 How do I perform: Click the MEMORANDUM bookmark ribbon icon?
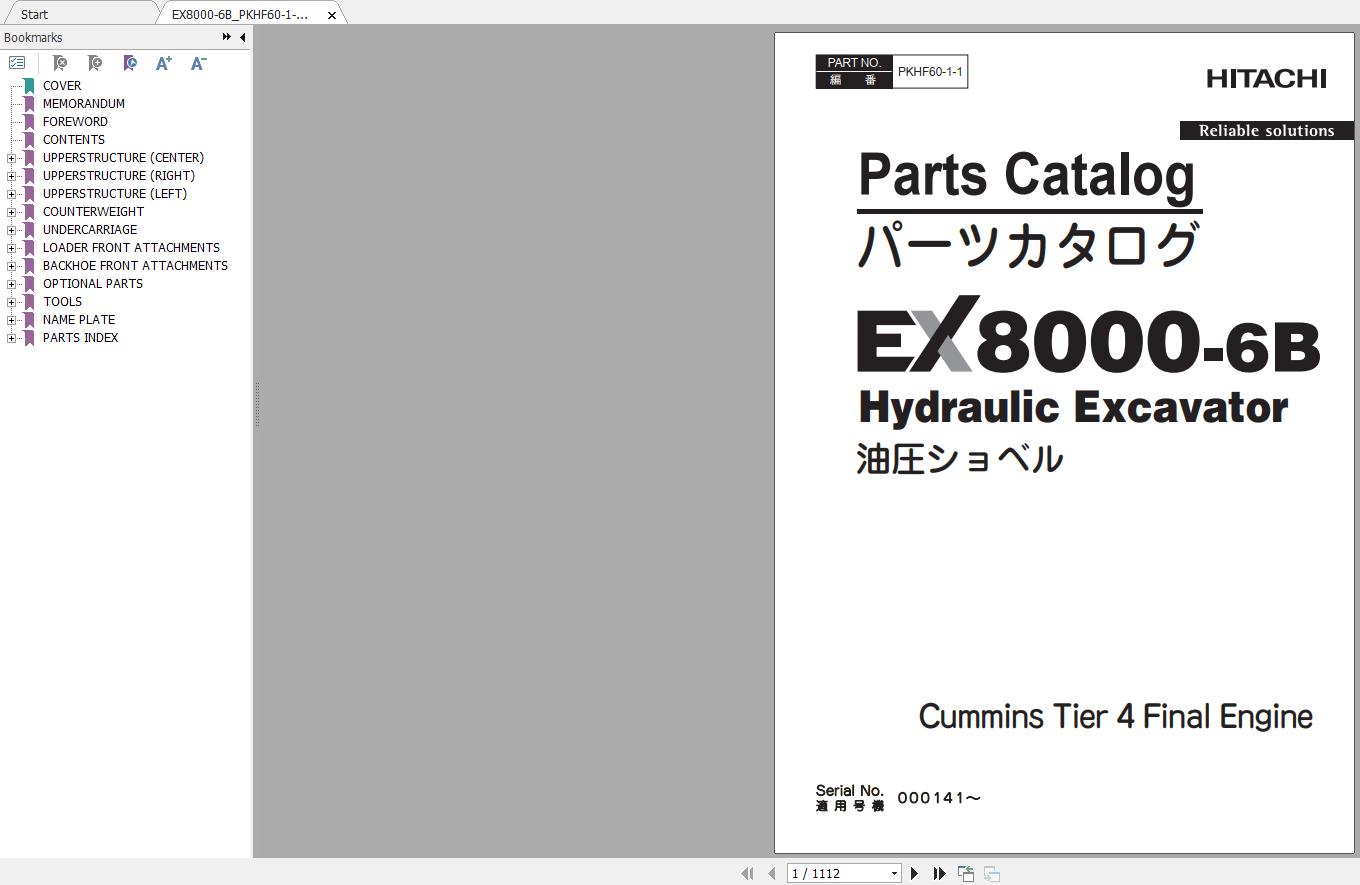click(29, 104)
